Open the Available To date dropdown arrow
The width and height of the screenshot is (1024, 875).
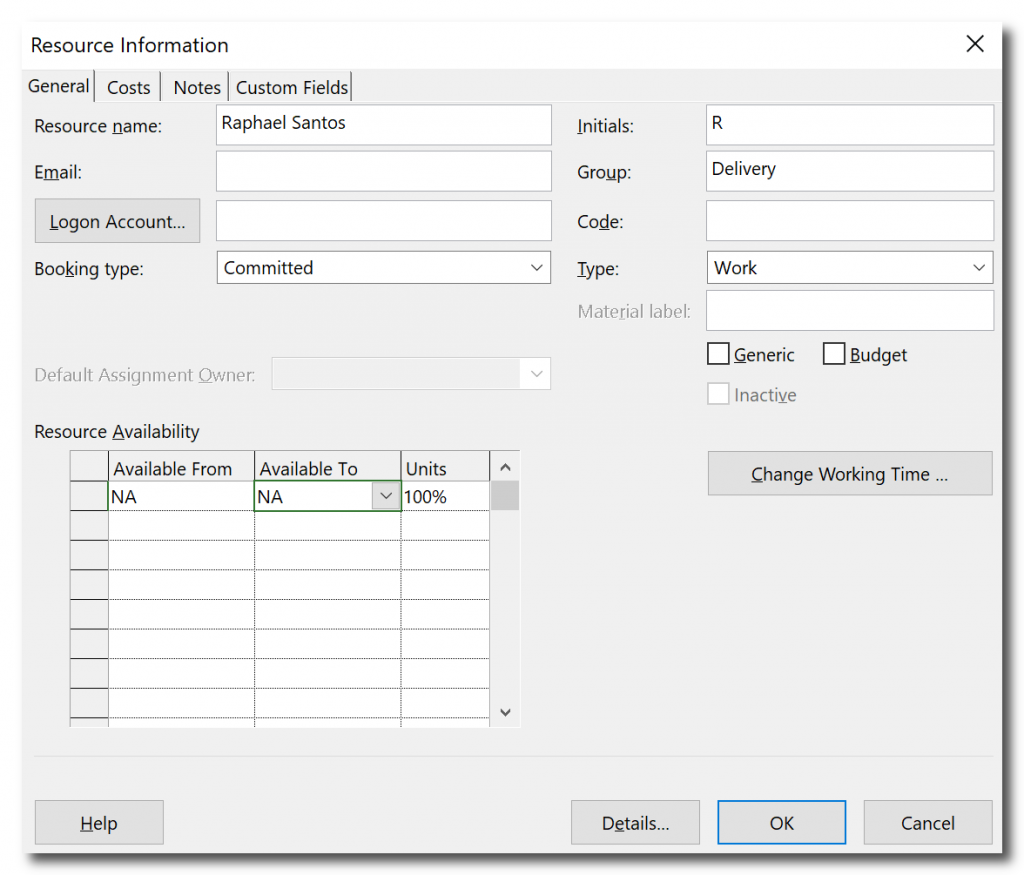click(x=386, y=496)
